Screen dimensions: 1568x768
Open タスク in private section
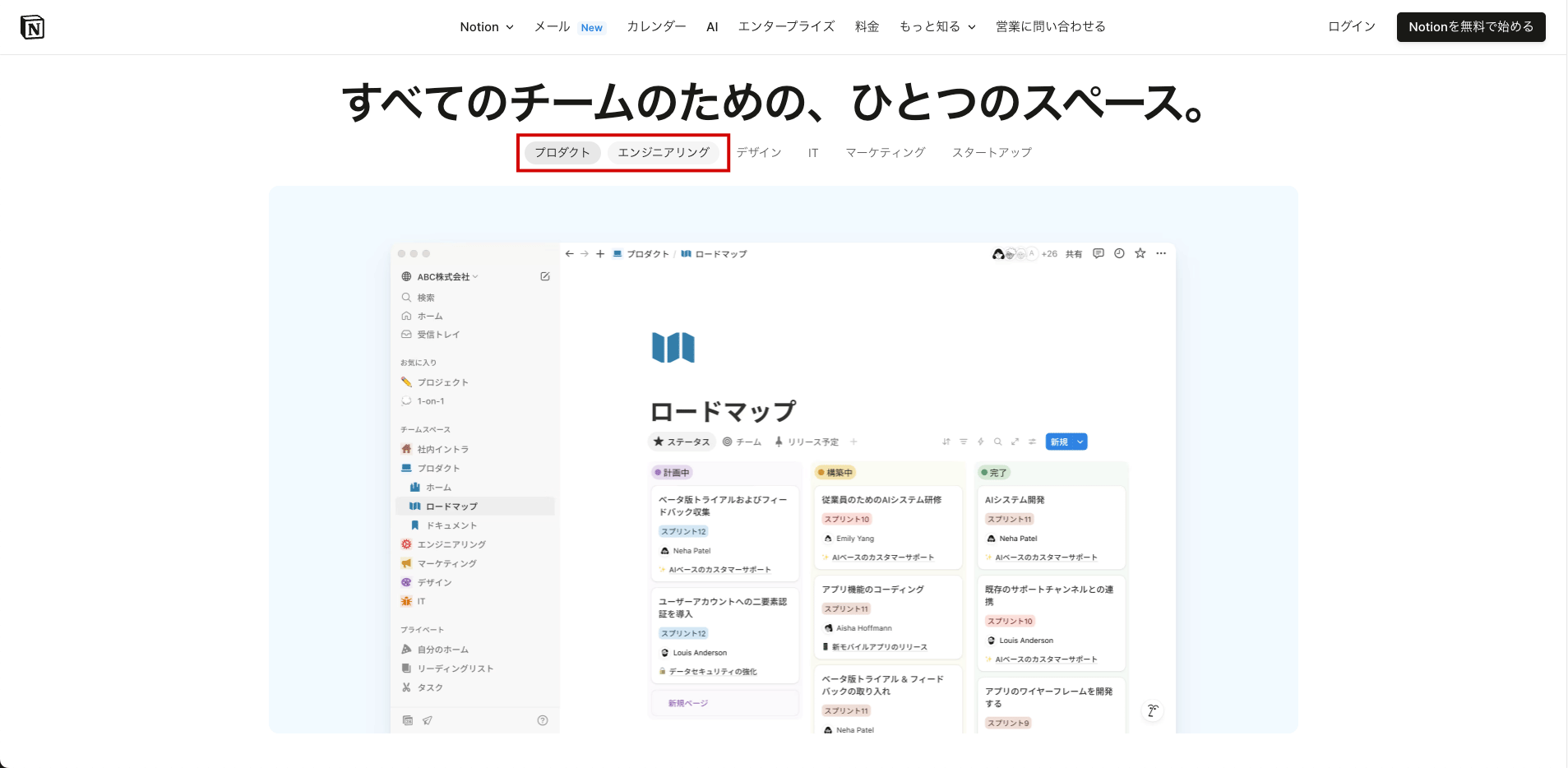coord(422,687)
